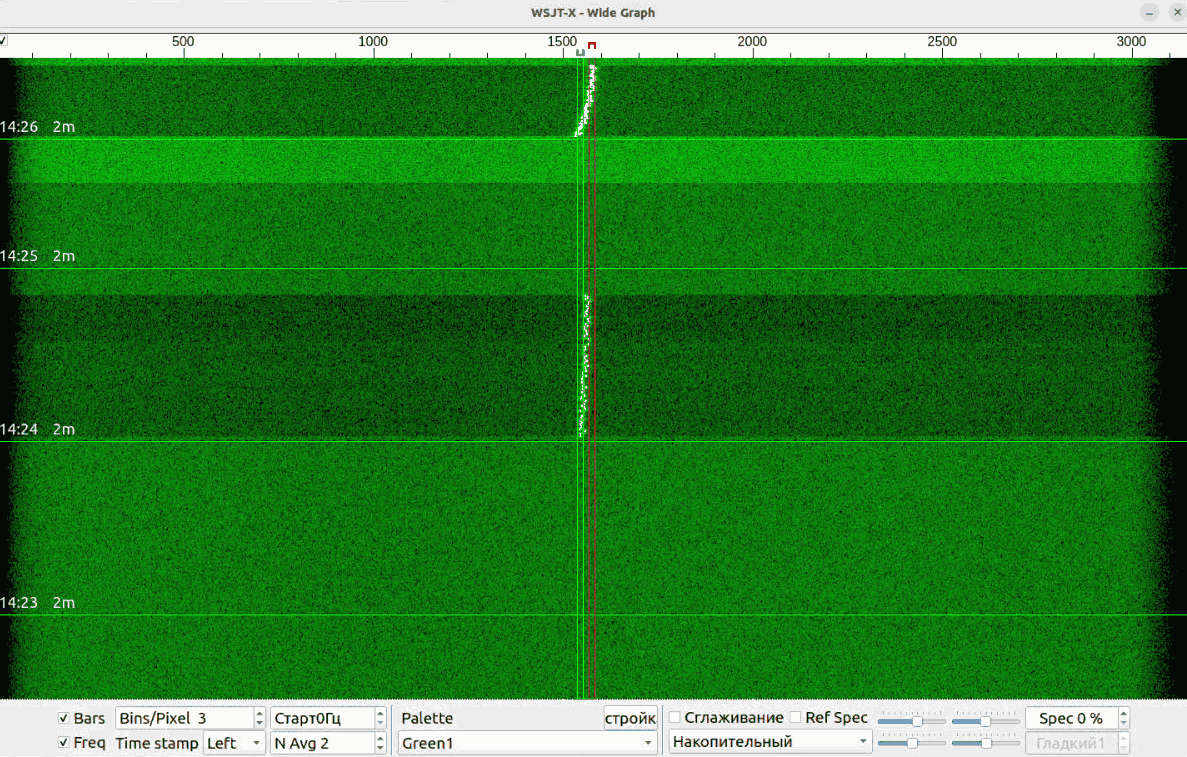Viewport: 1187px width, 757px height.
Task: Enable the Сглаживание checkbox
Action: click(675, 718)
